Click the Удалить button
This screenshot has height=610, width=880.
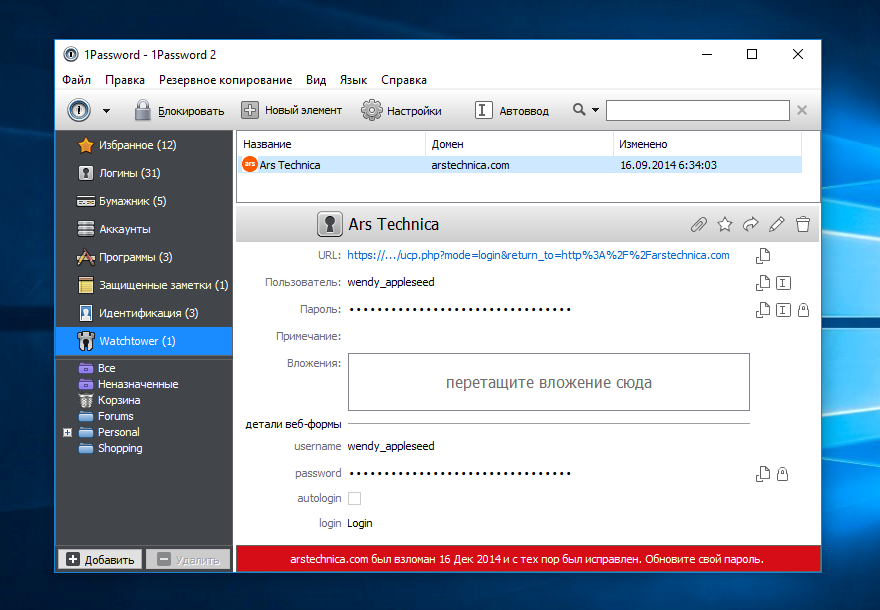188,559
